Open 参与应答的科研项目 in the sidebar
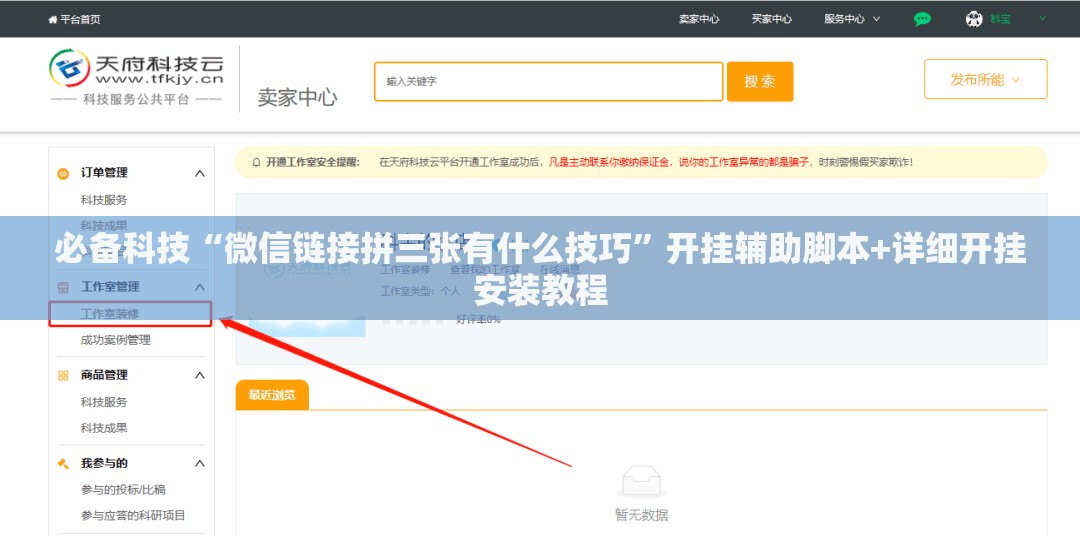The height and width of the screenshot is (537, 1080). pyautogui.click(x=133, y=515)
